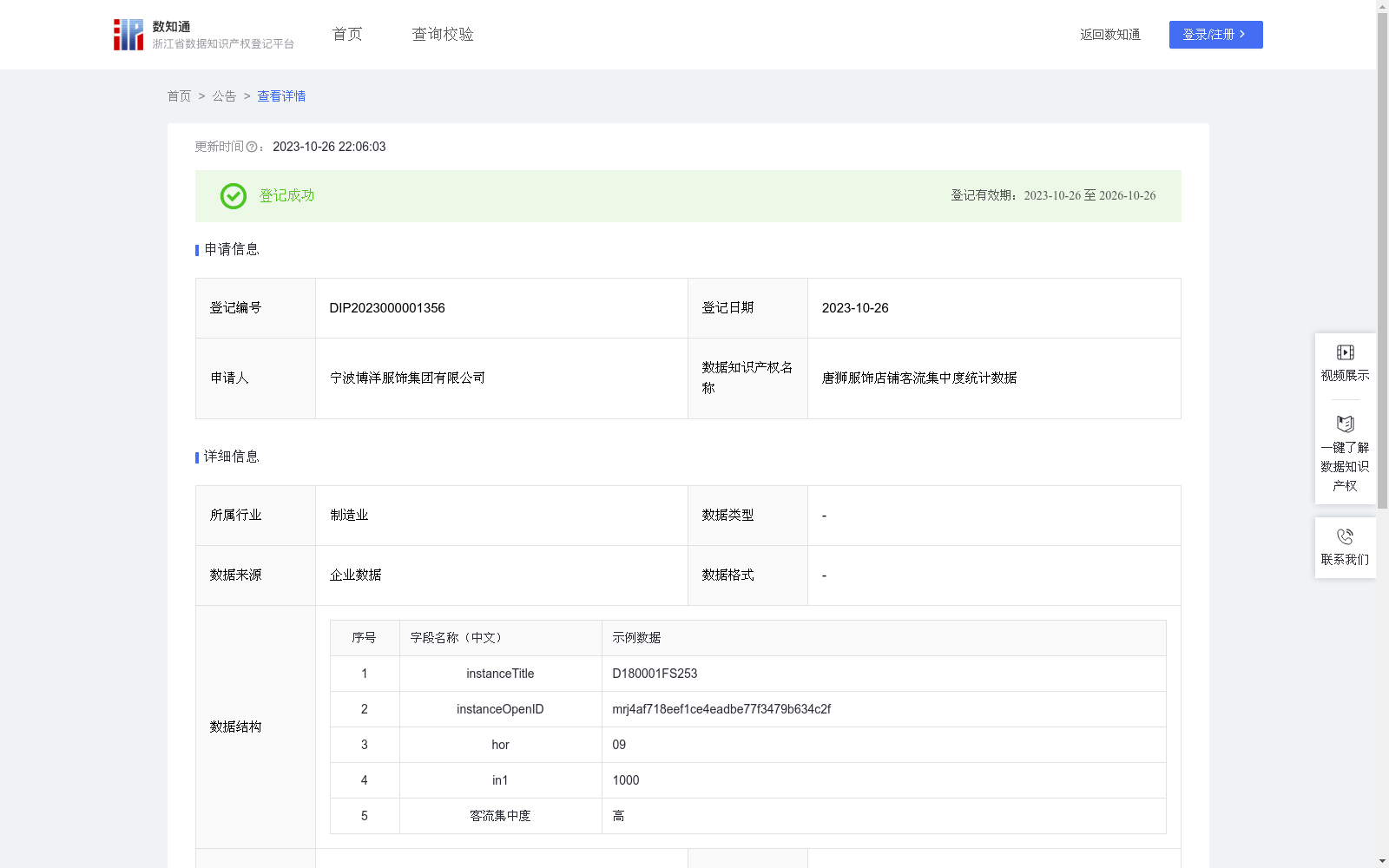Click the 数据类型 label cell

(747, 516)
